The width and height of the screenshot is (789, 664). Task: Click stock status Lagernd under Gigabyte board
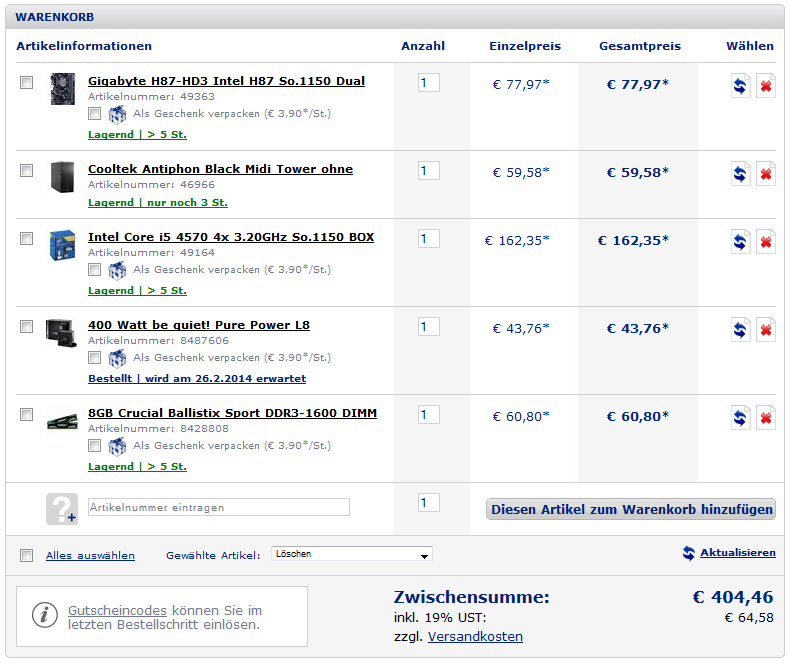(137, 135)
